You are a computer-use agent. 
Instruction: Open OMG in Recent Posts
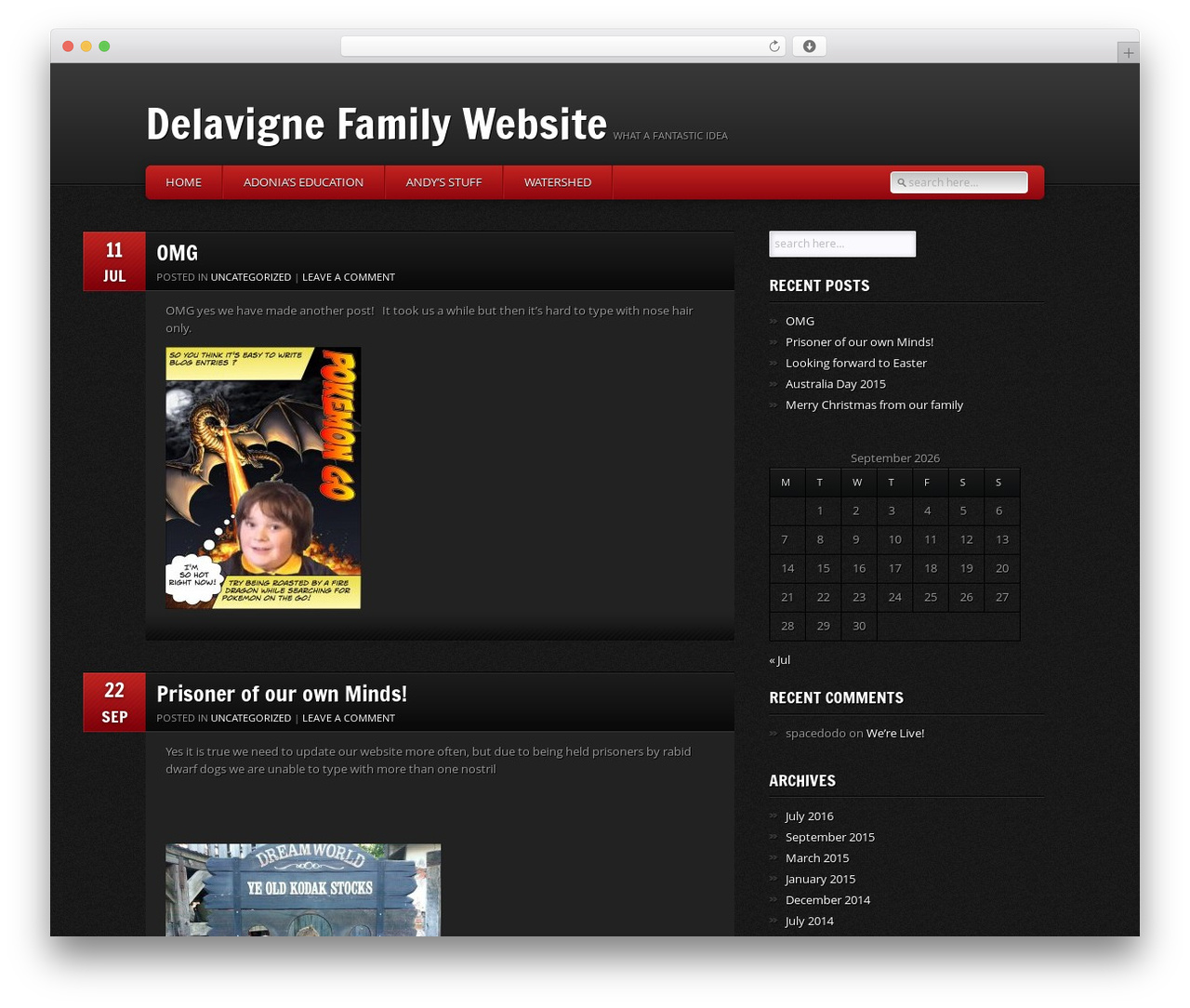(x=800, y=321)
